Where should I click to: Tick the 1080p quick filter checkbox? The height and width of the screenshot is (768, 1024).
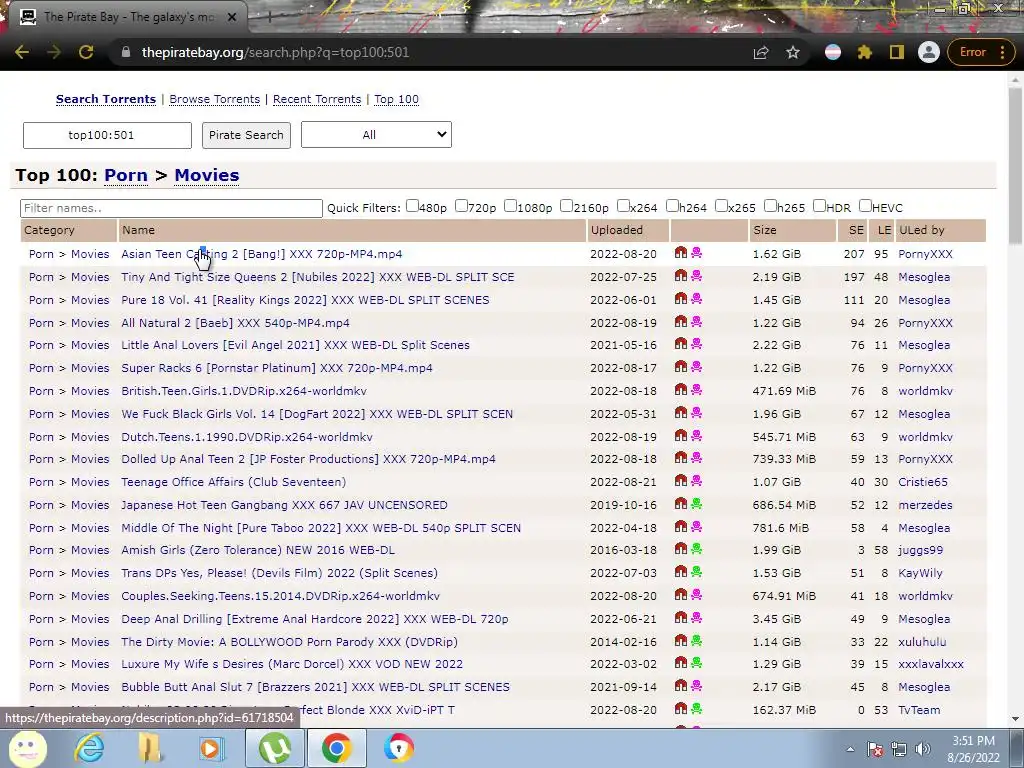point(511,206)
